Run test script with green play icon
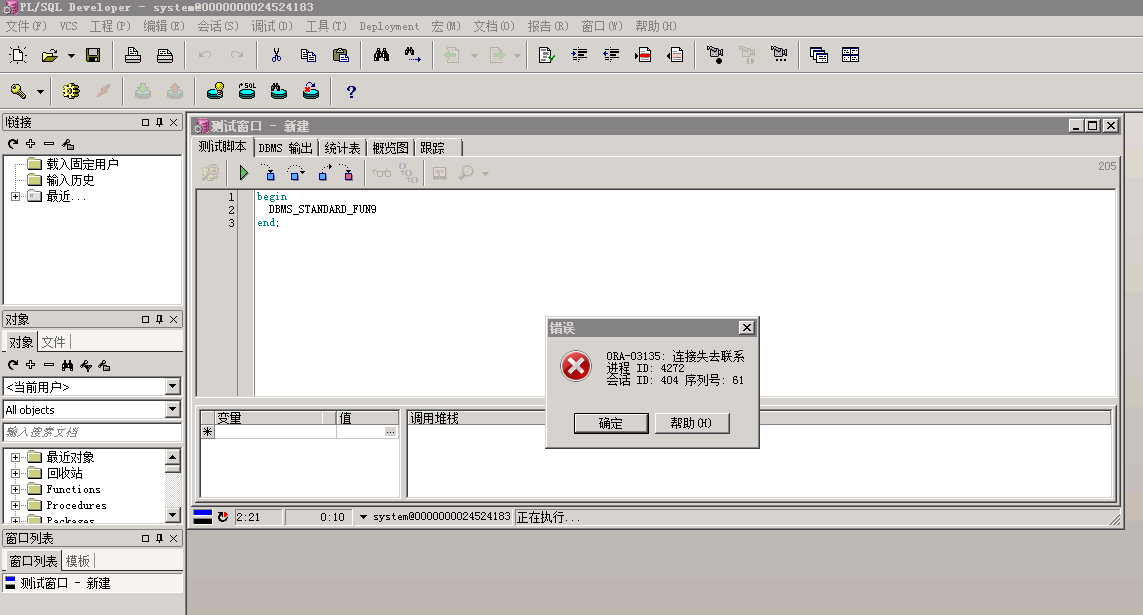The width and height of the screenshot is (1143, 615). click(243, 173)
